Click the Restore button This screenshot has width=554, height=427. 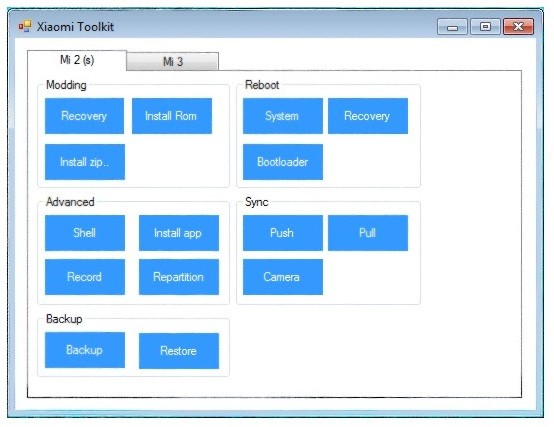click(x=179, y=351)
